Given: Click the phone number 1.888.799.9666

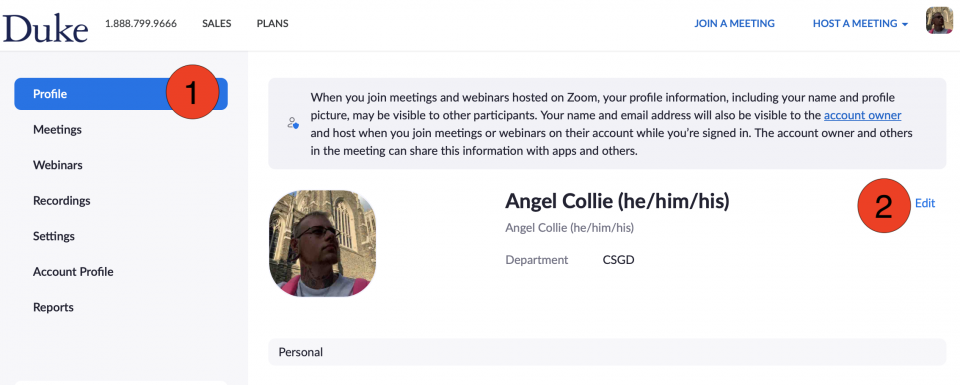Looking at the screenshot, I should (141, 24).
